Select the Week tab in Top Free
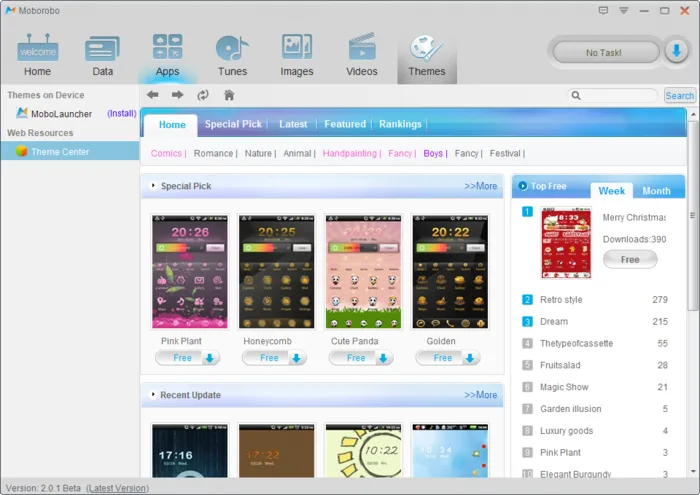Viewport: 700px width, 495px height. click(x=612, y=191)
